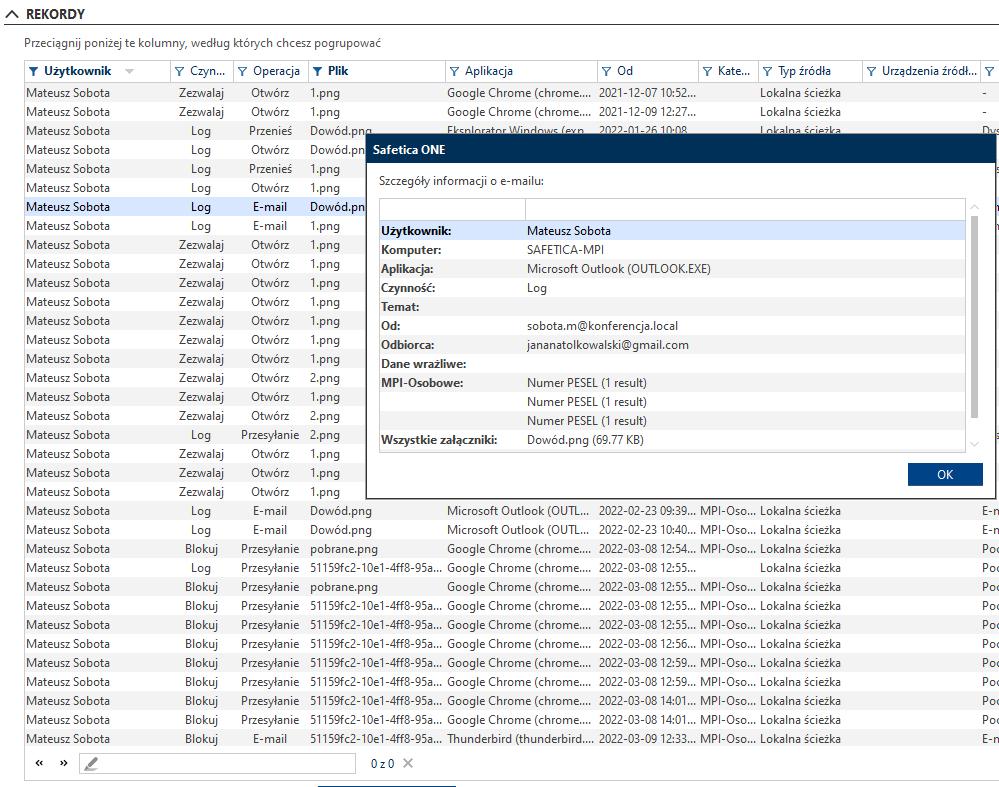Open filter for Typ źródła column
Screen dimensions: 999x787
(767, 72)
